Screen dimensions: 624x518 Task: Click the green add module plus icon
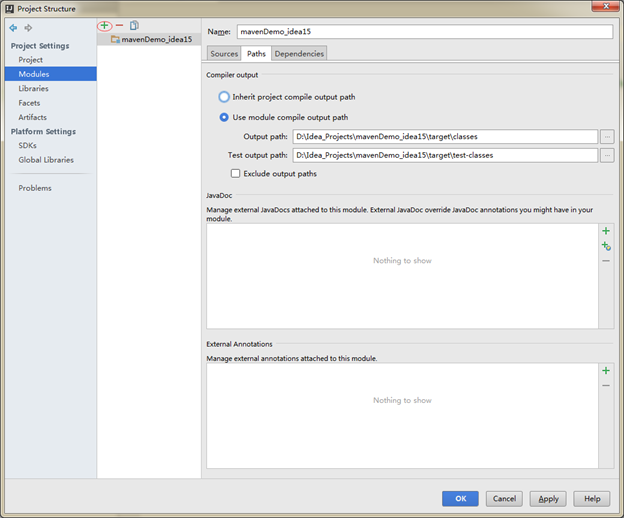(104, 26)
